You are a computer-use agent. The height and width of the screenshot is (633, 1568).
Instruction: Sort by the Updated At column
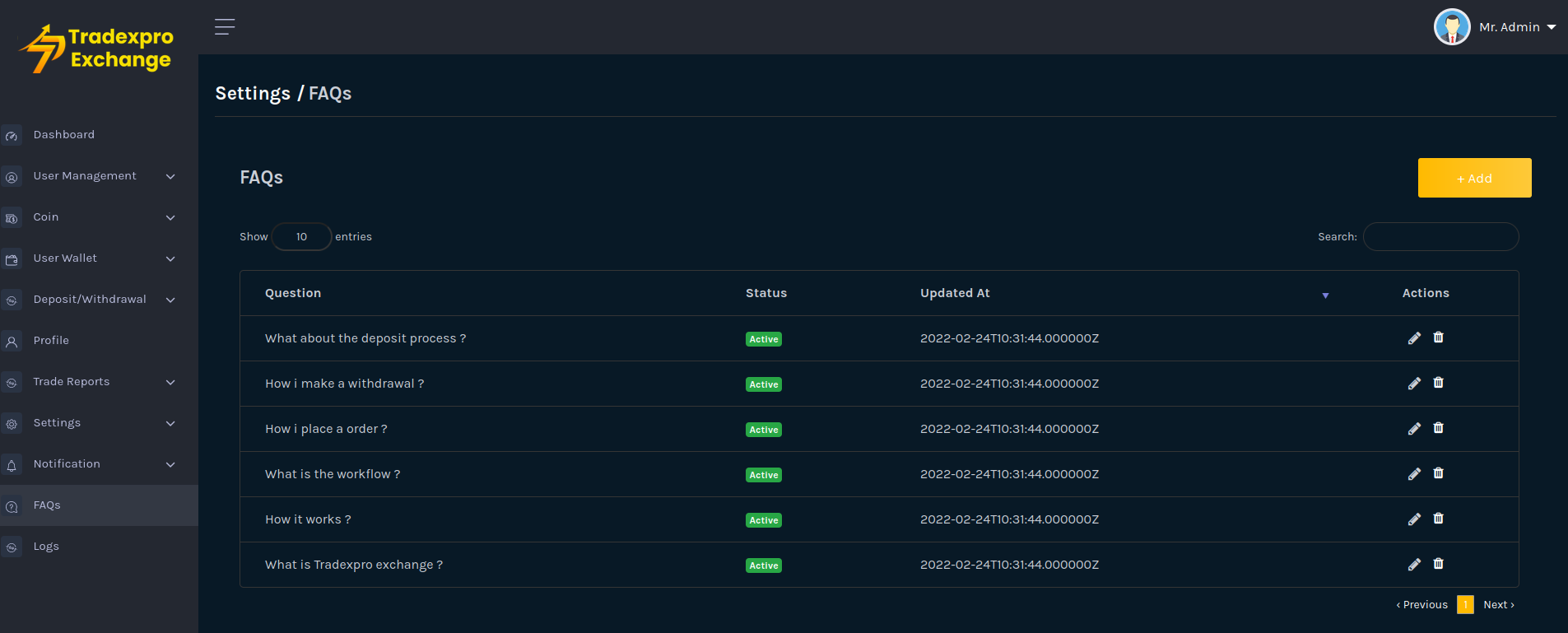point(955,293)
